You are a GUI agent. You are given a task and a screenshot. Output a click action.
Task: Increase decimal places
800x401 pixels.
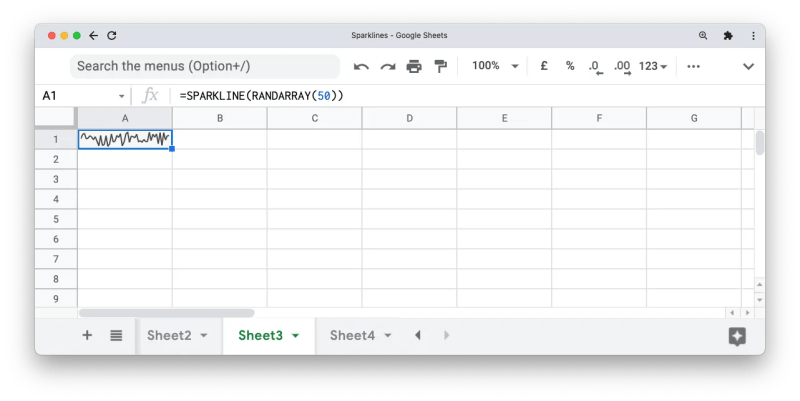pyautogui.click(x=622, y=67)
